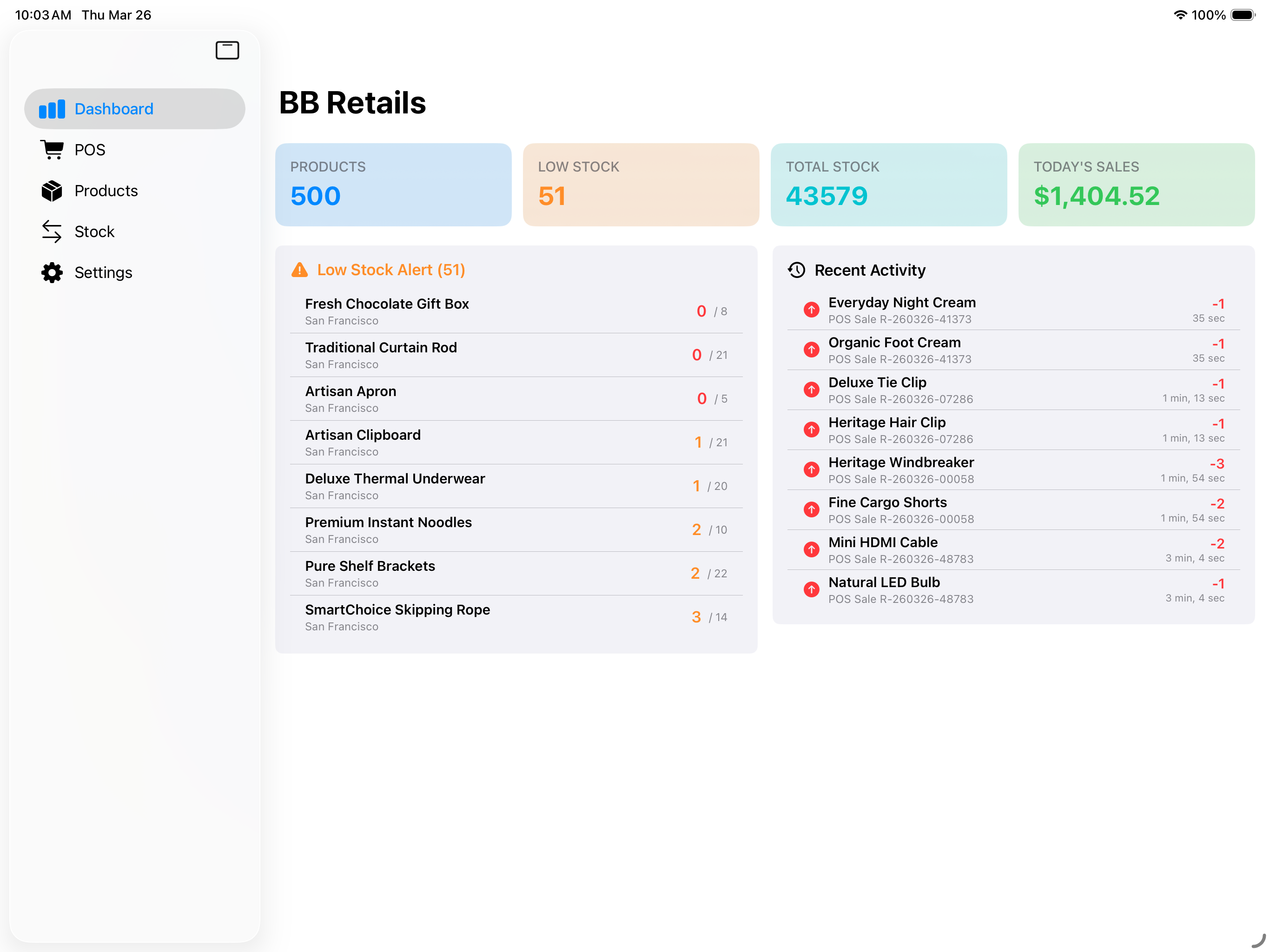Open Settings in the sidebar
The height and width of the screenshot is (952, 1270).
(134, 272)
